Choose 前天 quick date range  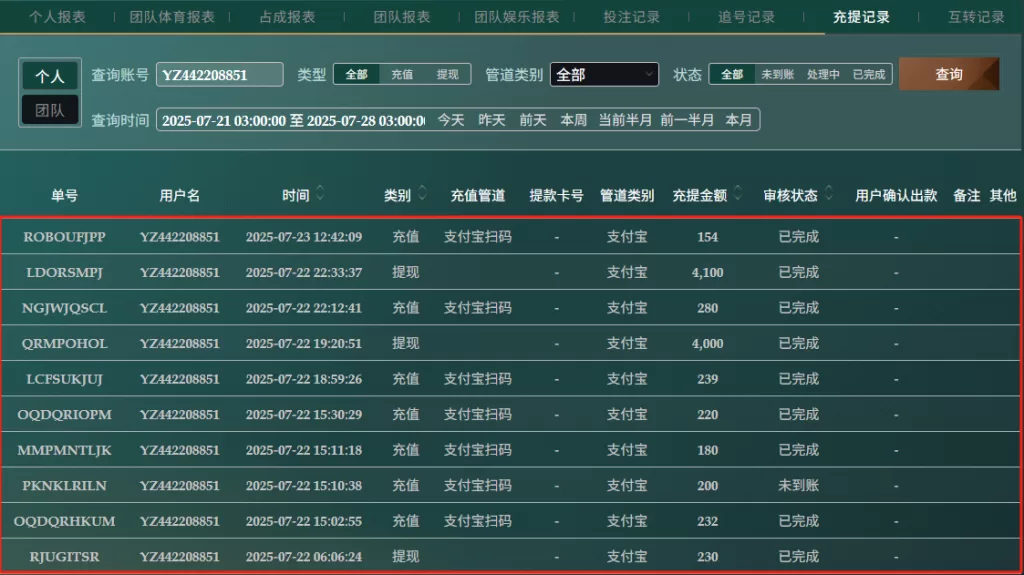(x=533, y=120)
